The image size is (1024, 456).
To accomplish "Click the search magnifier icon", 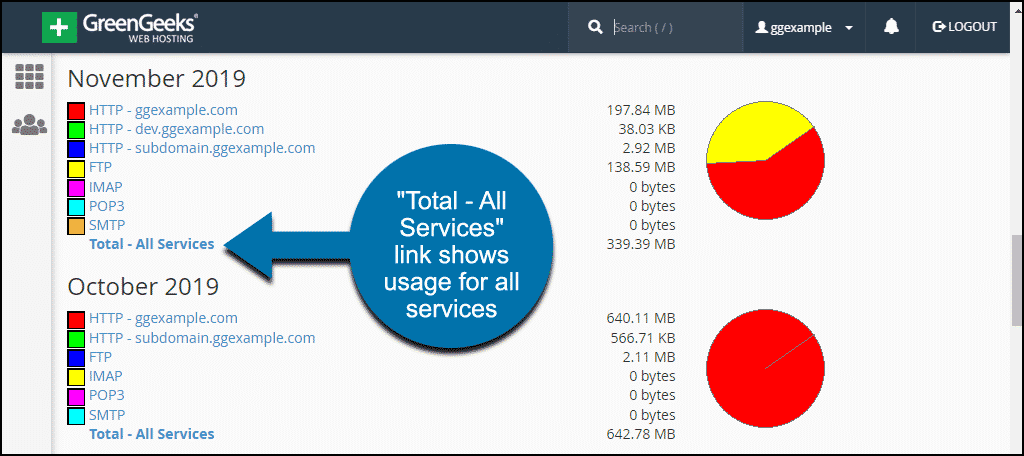I will click(x=595, y=27).
